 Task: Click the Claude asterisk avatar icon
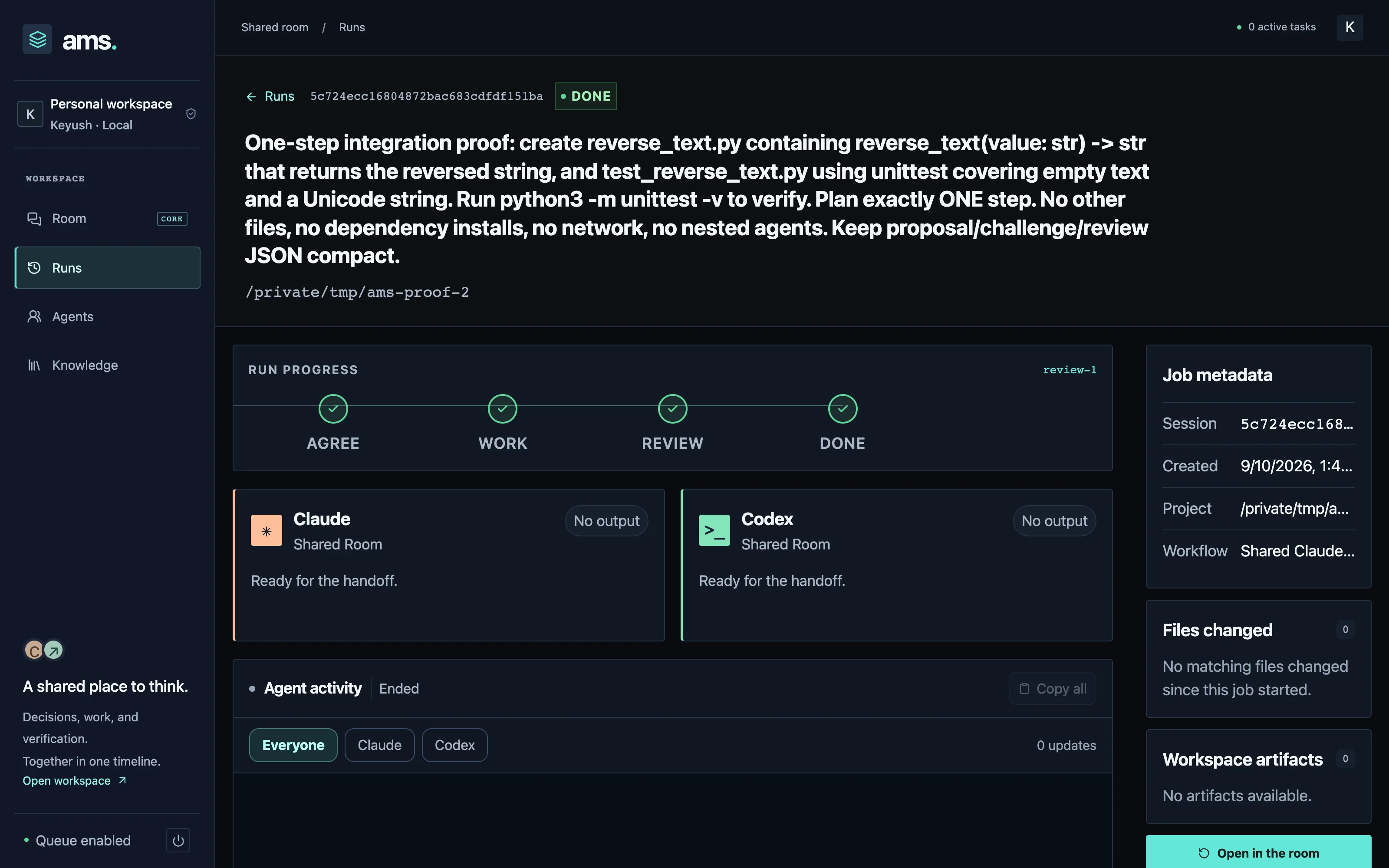point(267,530)
